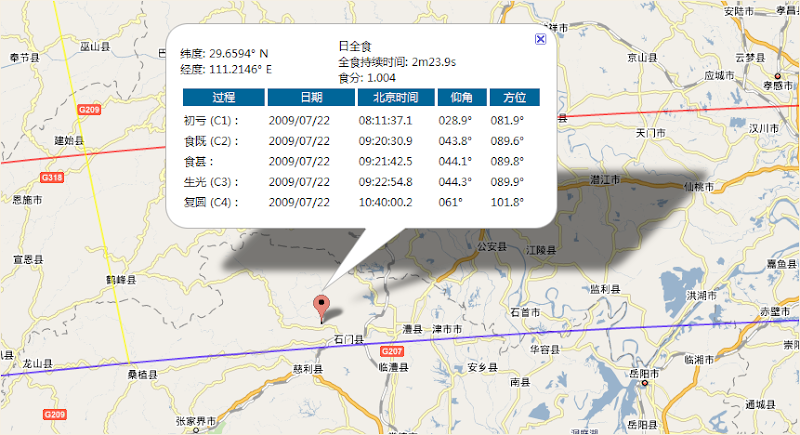
Task: Click the 经度: 111.2146° E text
Action: [x=226, y=69]
